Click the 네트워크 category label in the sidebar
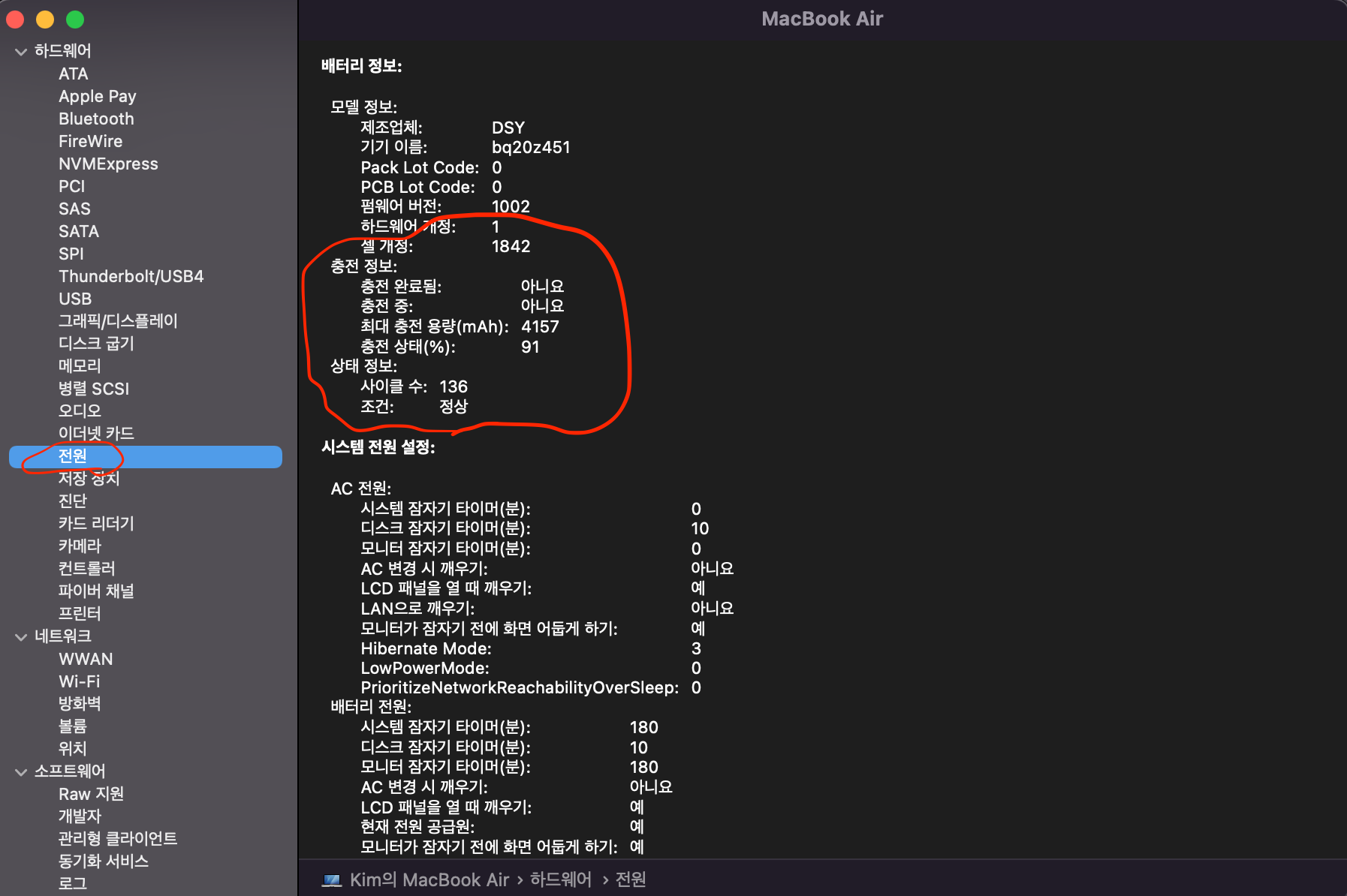Screen dimensions: 1347x896 click(63, 636)
